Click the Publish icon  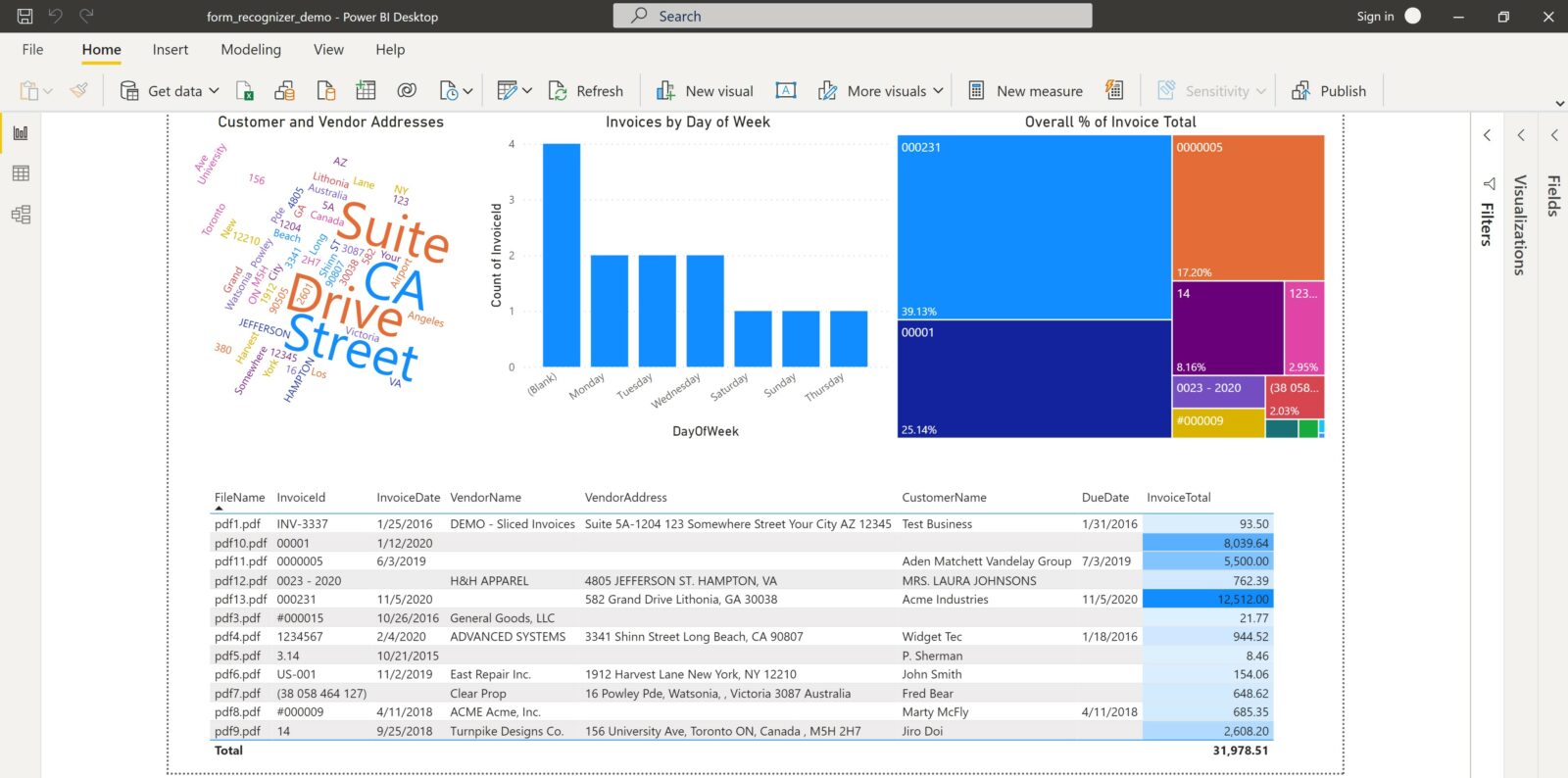click(x=1300, y=91)
